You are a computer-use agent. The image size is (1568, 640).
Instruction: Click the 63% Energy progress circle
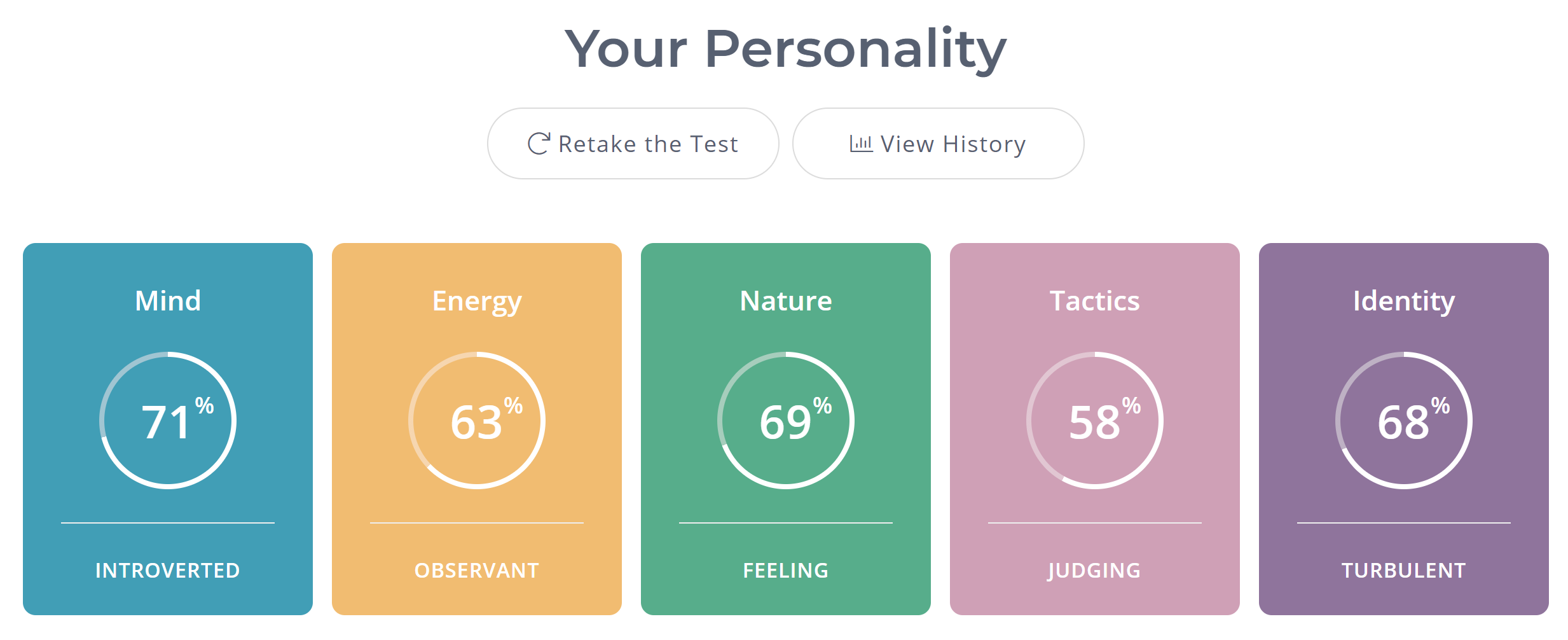(477, 421)
